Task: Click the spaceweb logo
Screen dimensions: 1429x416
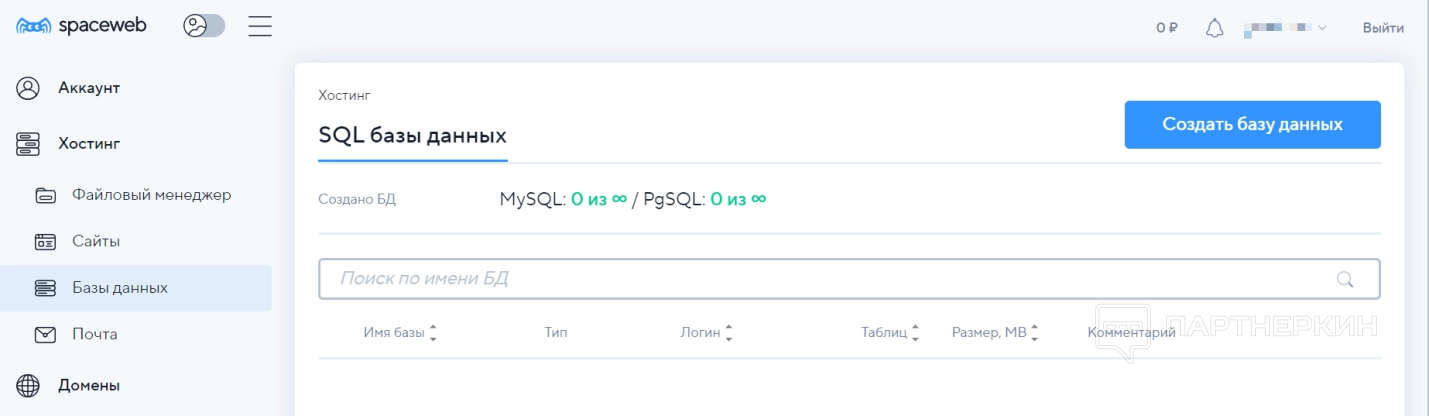Action: (82, 27)
